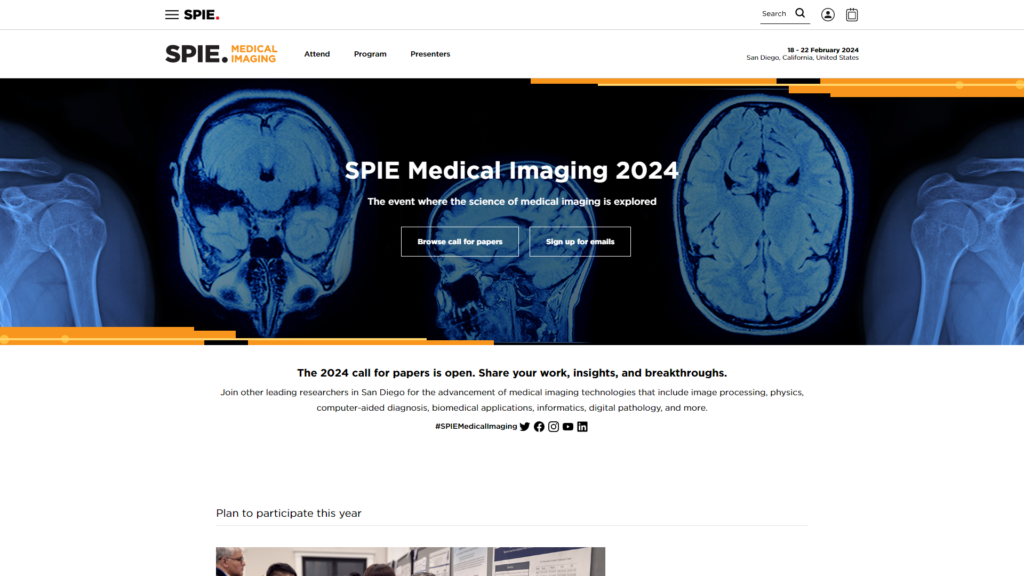Open the Facebook social icon
1024x576 pixels.
tap(539, 426)
